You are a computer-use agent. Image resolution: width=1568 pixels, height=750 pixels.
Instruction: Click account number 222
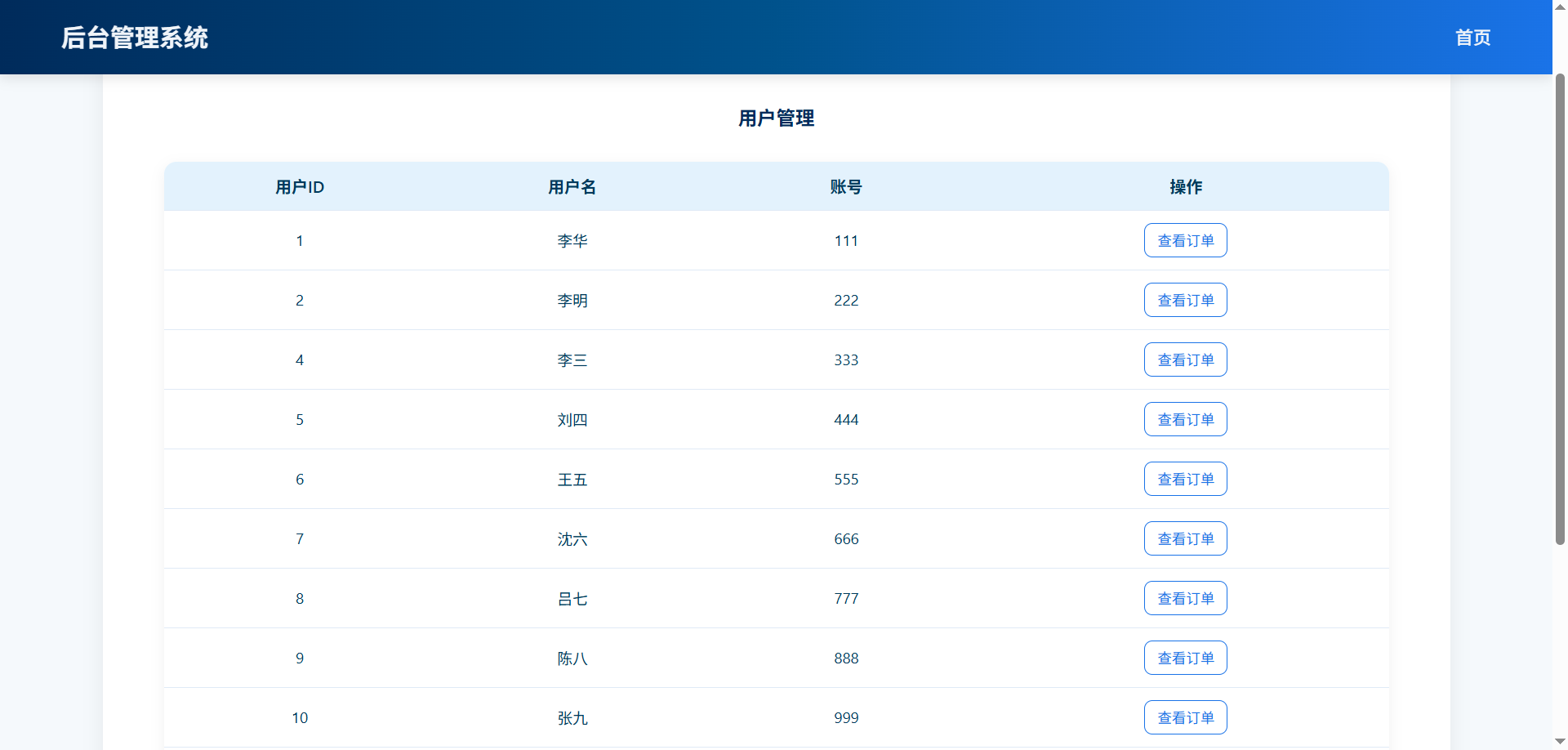846,301
